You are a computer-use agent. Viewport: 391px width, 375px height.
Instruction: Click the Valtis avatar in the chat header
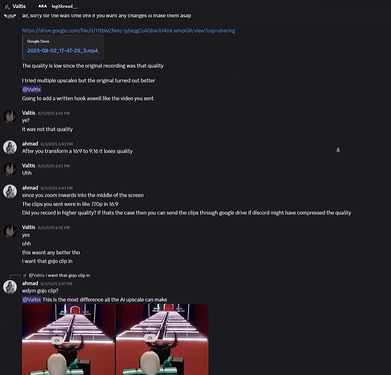point(7,6)
